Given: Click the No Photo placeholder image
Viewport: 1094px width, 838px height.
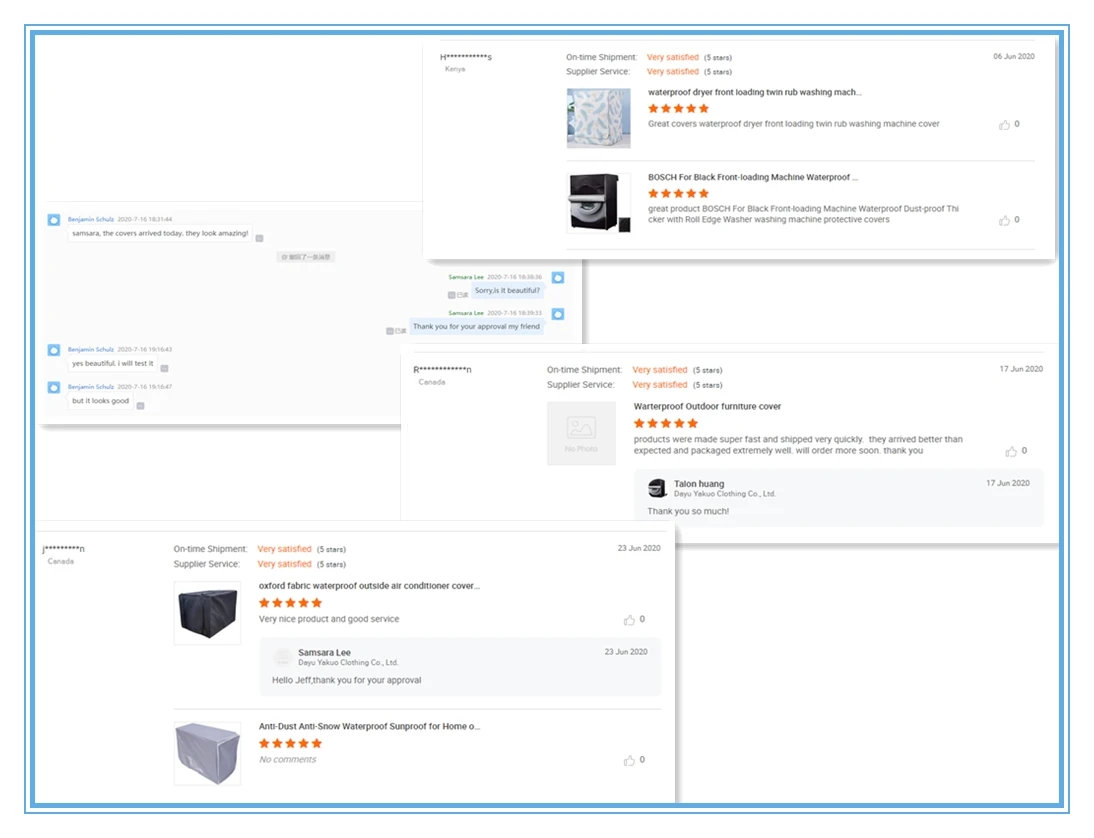Looking at the screenshot, I should click(581, 433).
